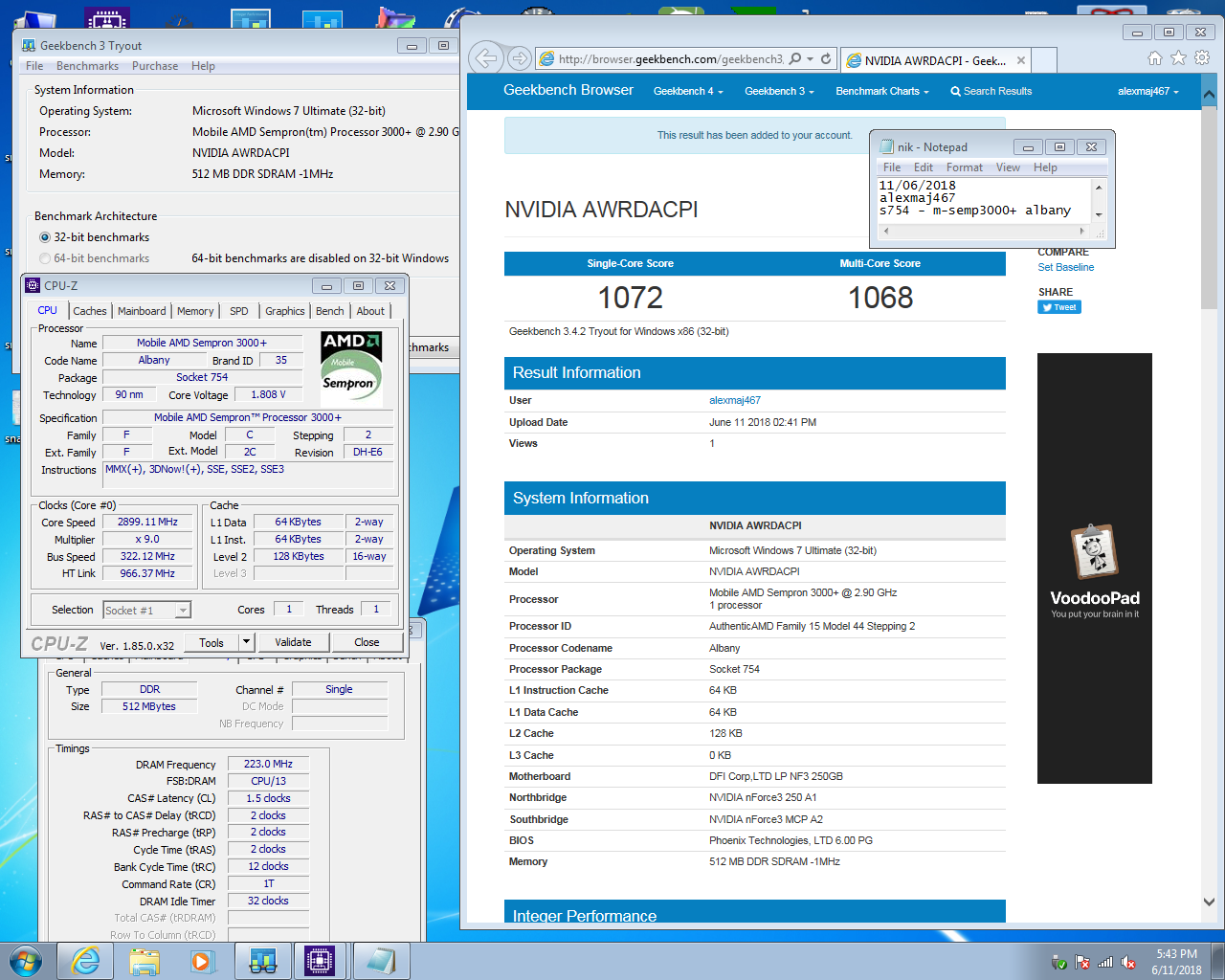Switch to CPU-Z Bench tab
This screenshot has height=980, width=1225.
[x=330, y=311]
